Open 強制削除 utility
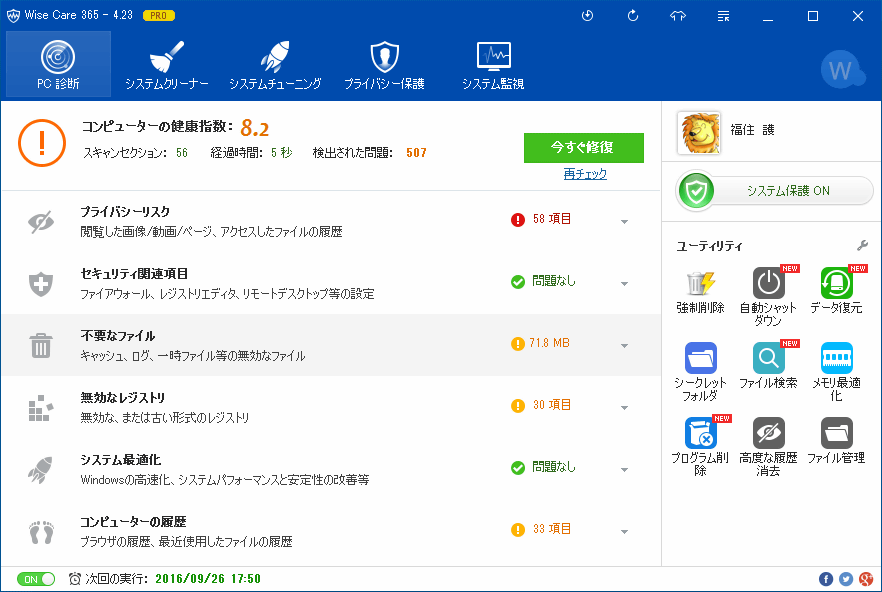 (x=700, y=291)
